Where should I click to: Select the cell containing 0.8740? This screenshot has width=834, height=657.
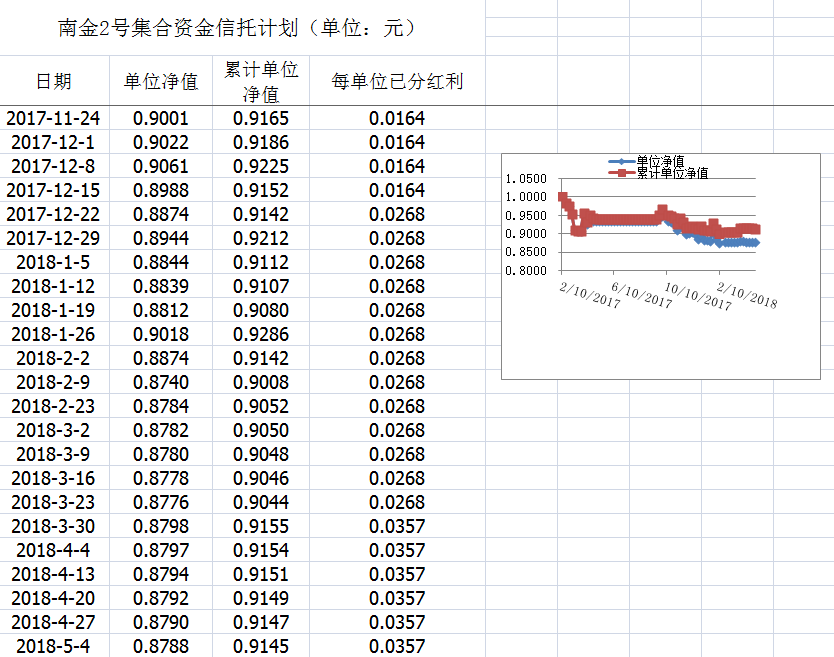(x=160, y=382)
